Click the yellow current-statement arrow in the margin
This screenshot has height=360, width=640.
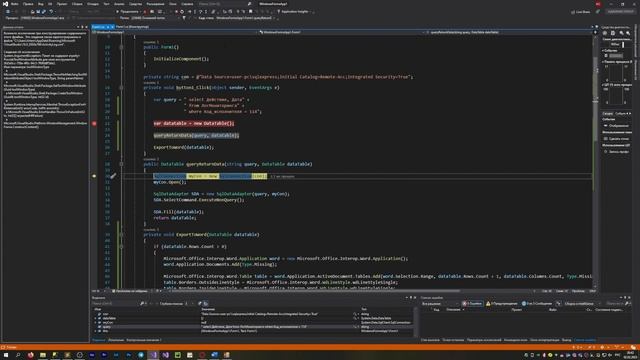94,176
